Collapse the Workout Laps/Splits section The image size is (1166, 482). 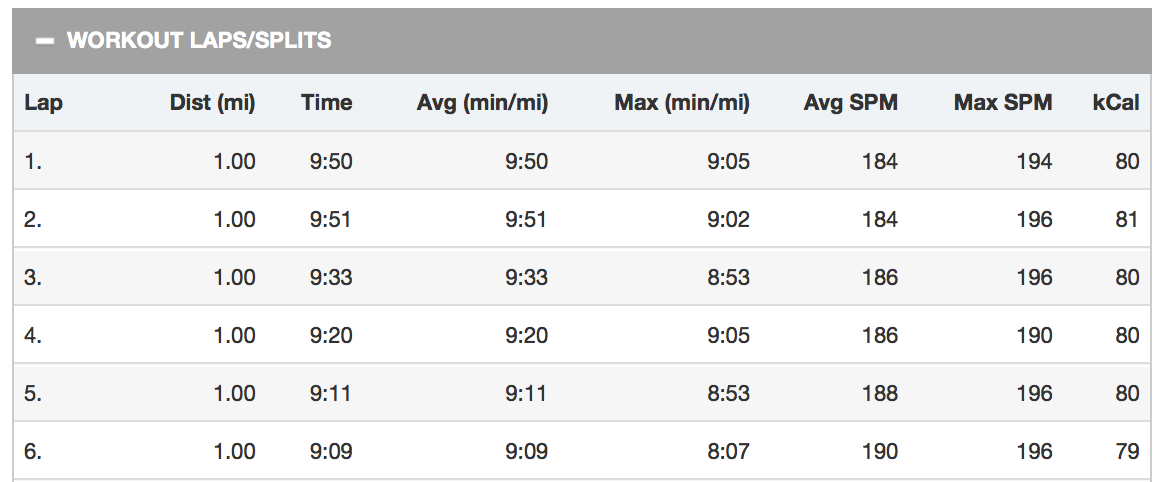tap(45, 41)
